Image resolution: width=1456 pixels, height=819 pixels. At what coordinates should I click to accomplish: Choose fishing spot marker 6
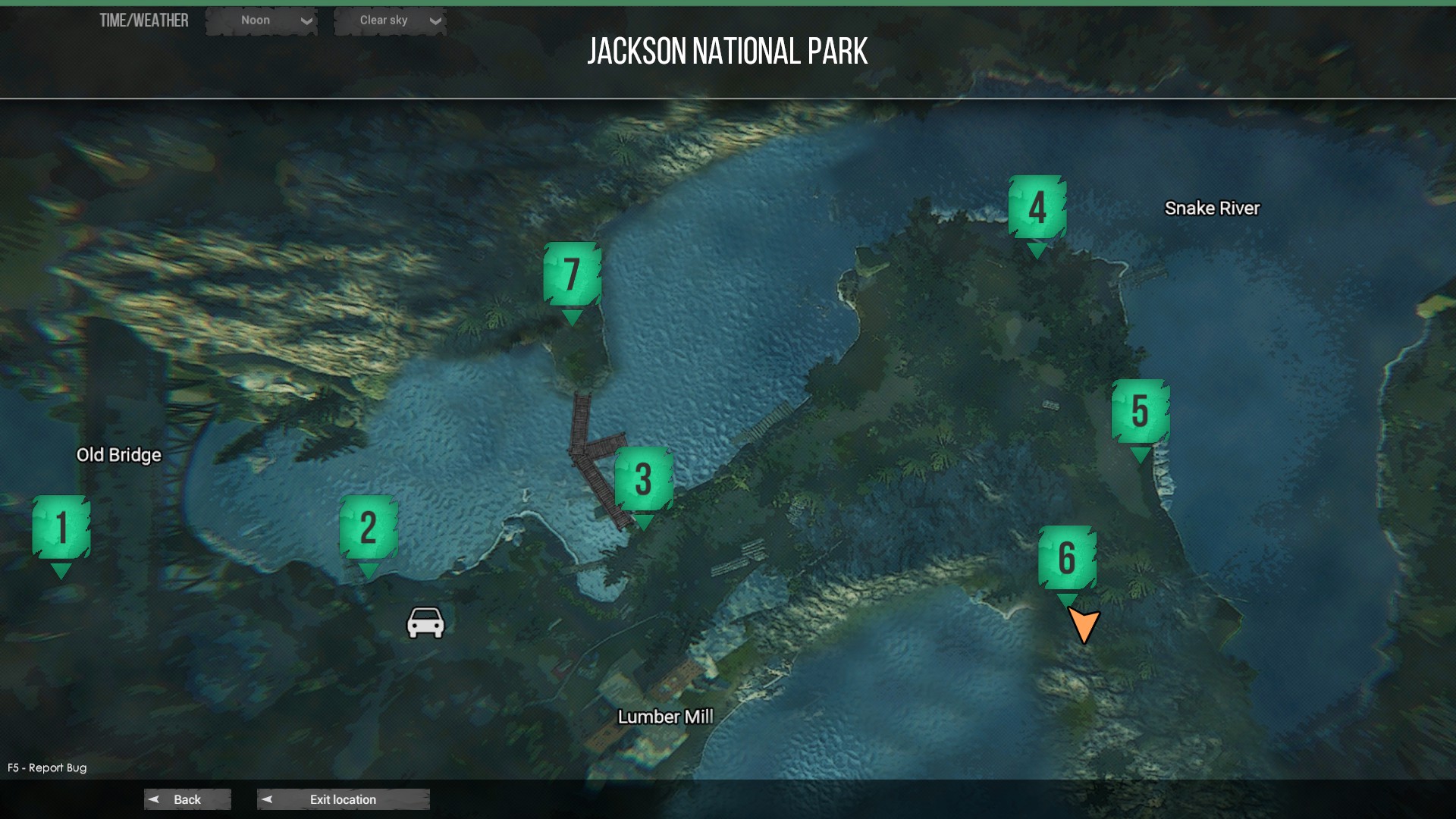click(1067, 560)
